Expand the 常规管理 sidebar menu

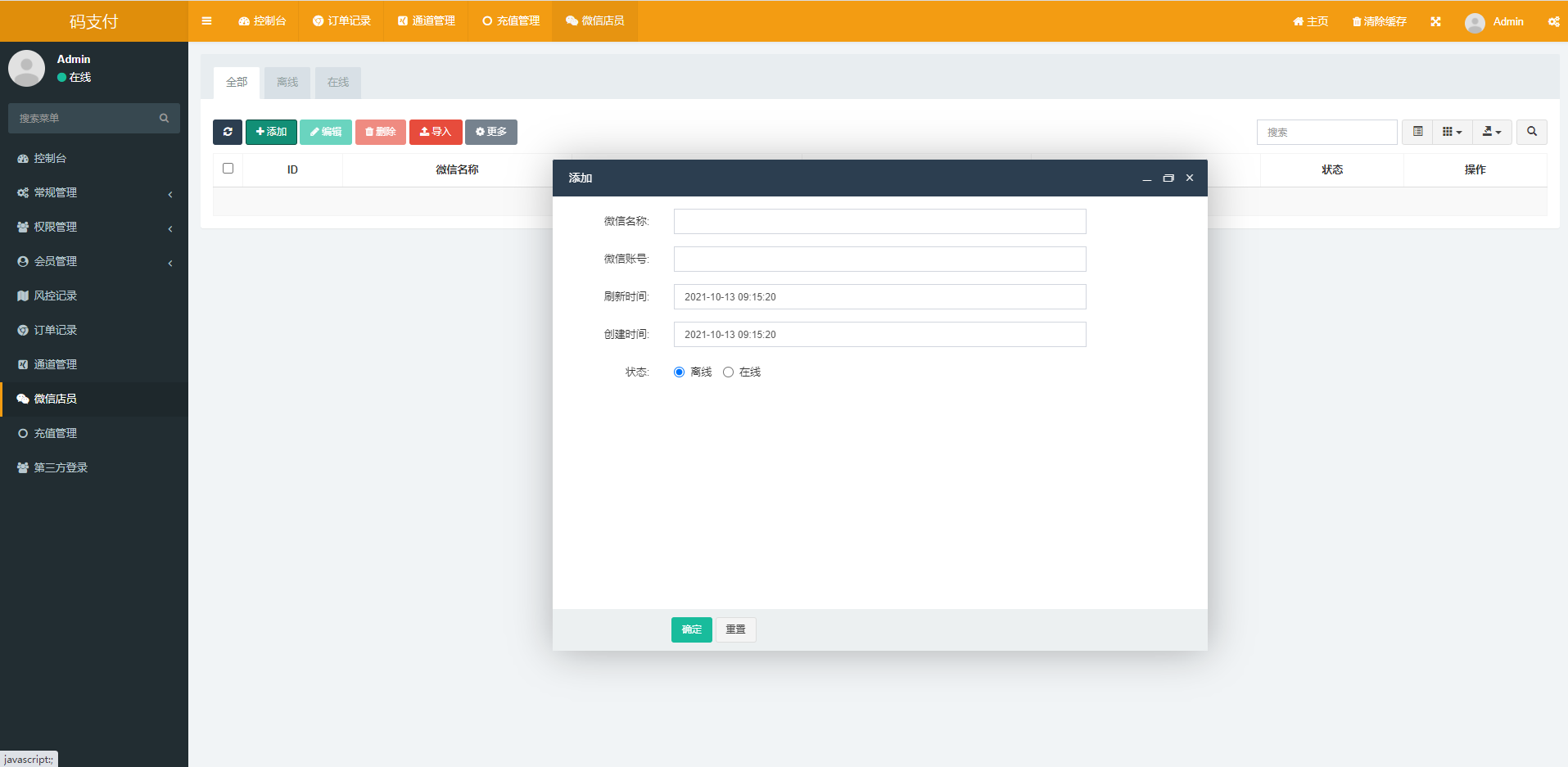(x=56, y=193)
